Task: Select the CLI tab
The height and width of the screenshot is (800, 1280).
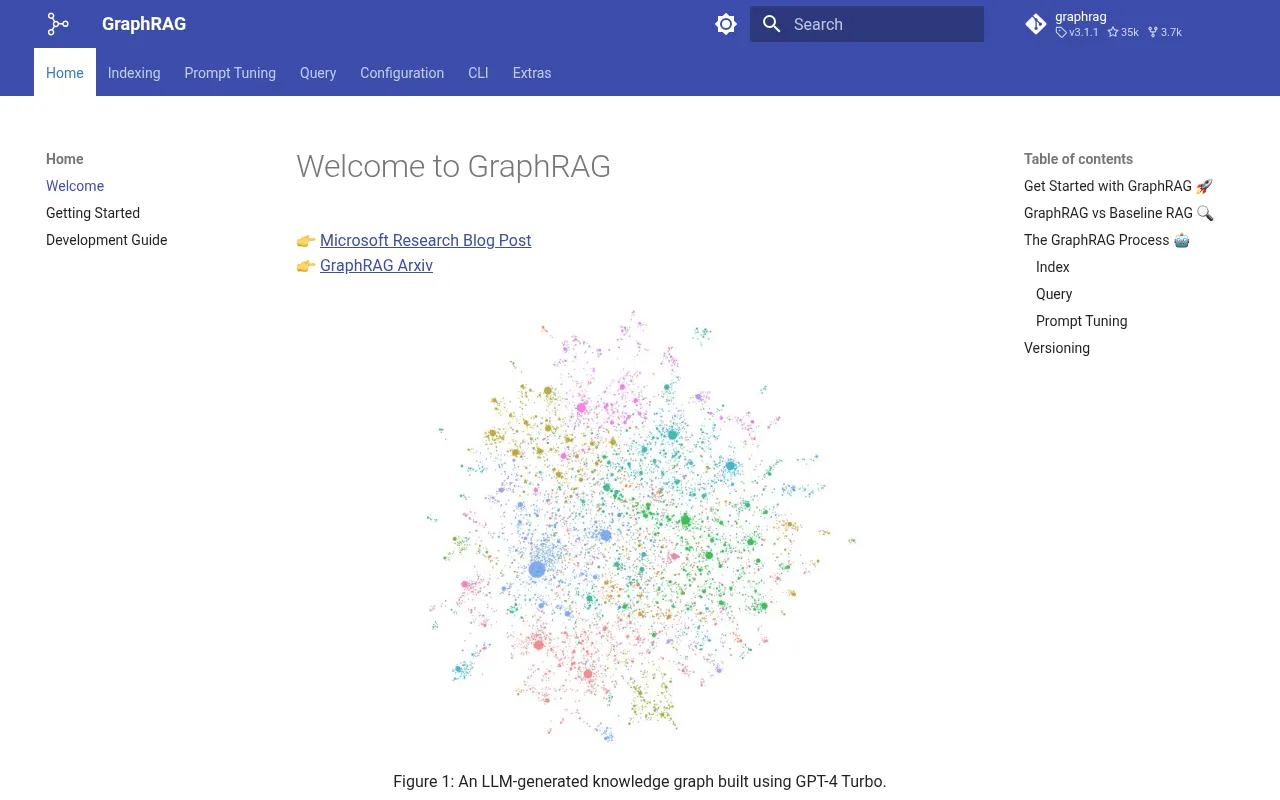Action: click(478, 73)
